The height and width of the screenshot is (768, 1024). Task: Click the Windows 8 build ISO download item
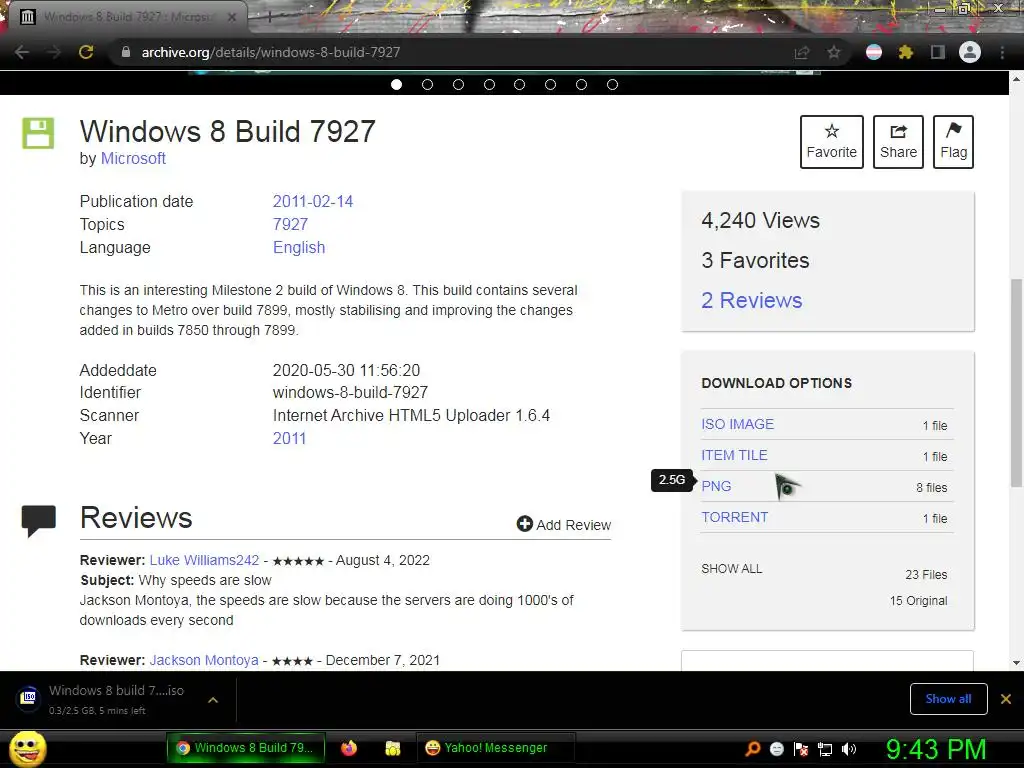118,699
